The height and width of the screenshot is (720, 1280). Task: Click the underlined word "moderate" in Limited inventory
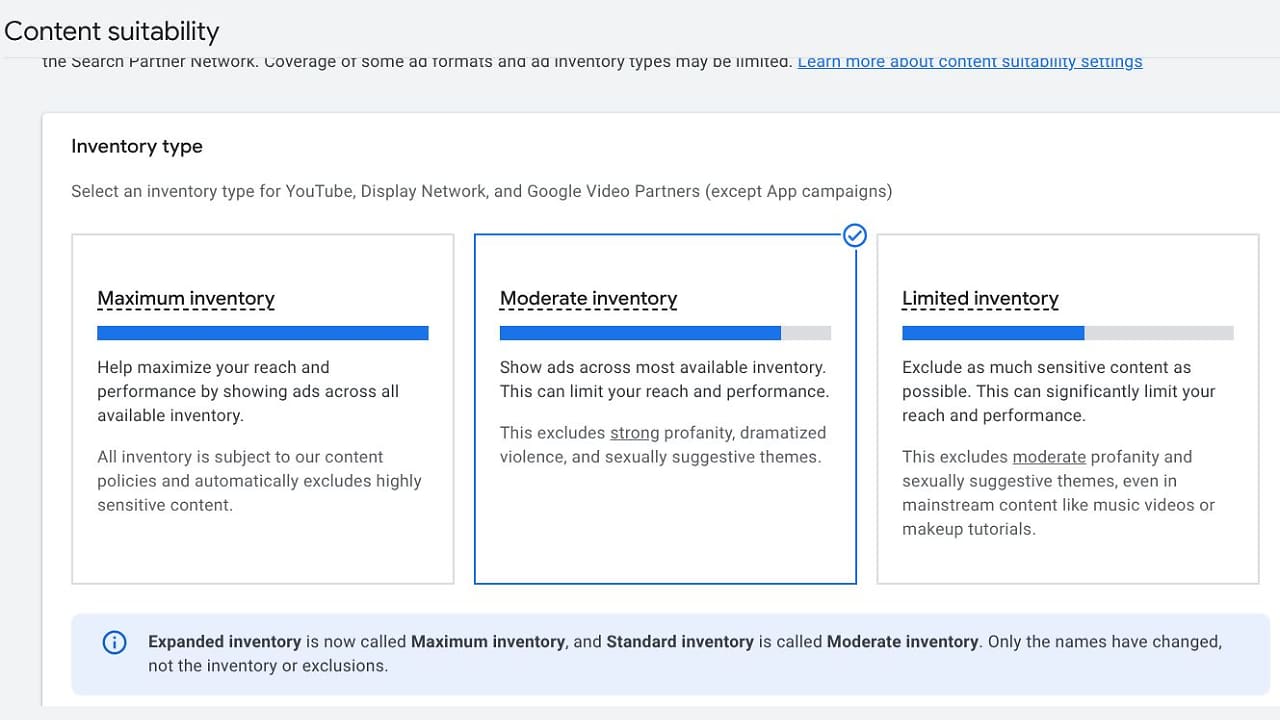(x=1049, y=457)
